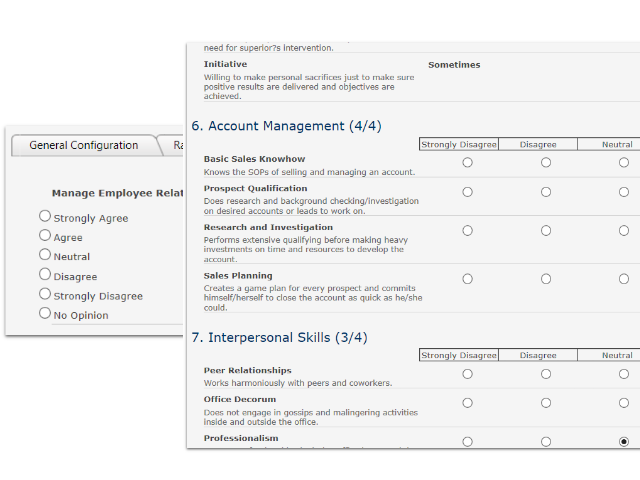Click the Research and Investigation title

[268, 227]
